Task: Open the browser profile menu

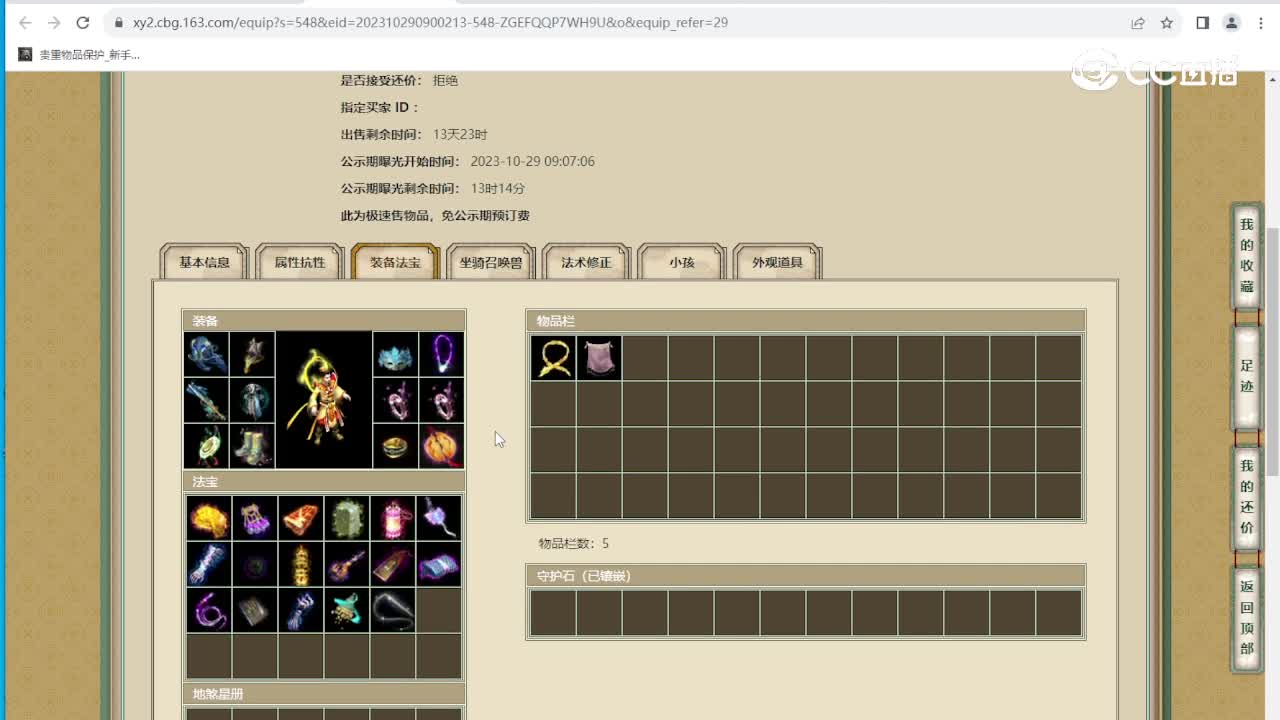Action: (x=1232, y=22)
